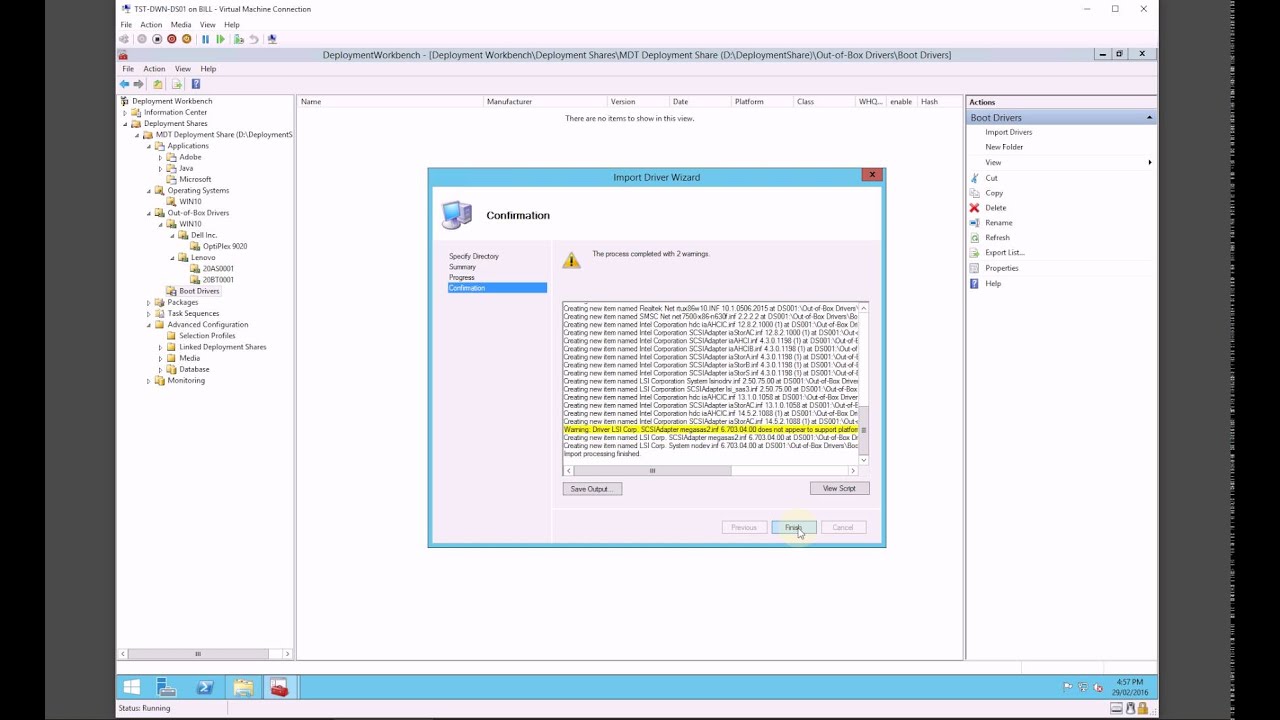This screenshot has height=720, width=1280.
Task: Click the Refresh icon in Actions pane
Action: (x=974, y=238)
